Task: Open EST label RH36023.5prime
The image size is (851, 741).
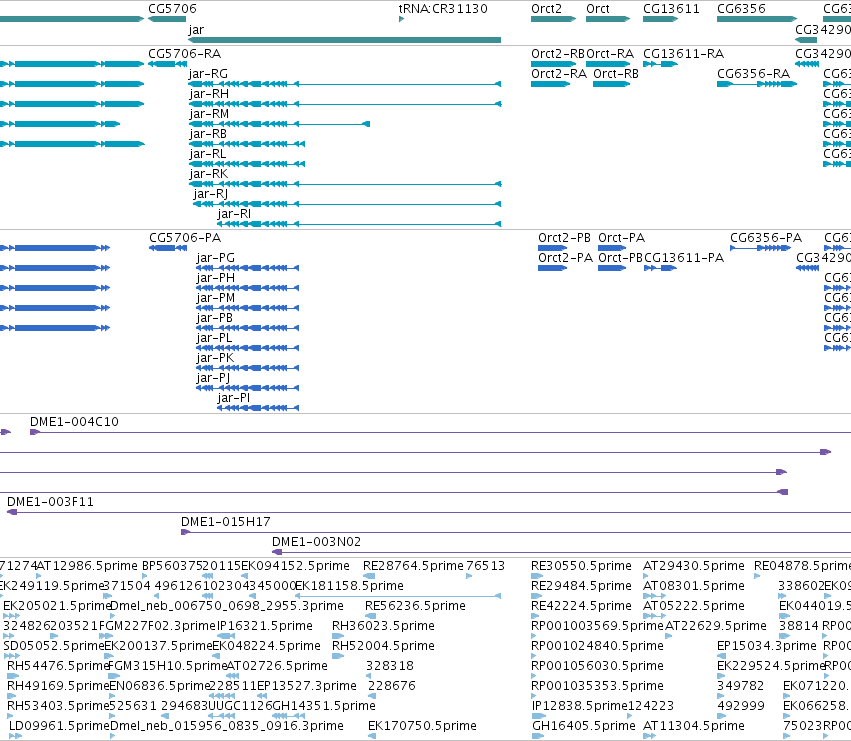Action: tap(383, 626)
